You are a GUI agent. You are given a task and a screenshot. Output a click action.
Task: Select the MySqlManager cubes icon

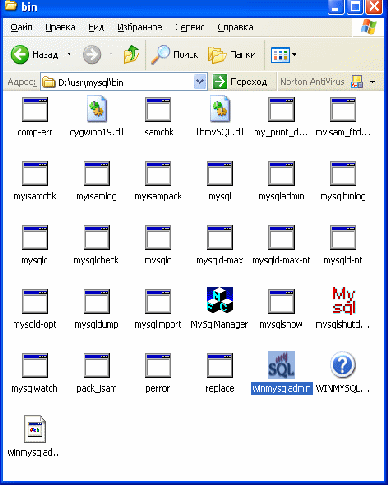220,300
